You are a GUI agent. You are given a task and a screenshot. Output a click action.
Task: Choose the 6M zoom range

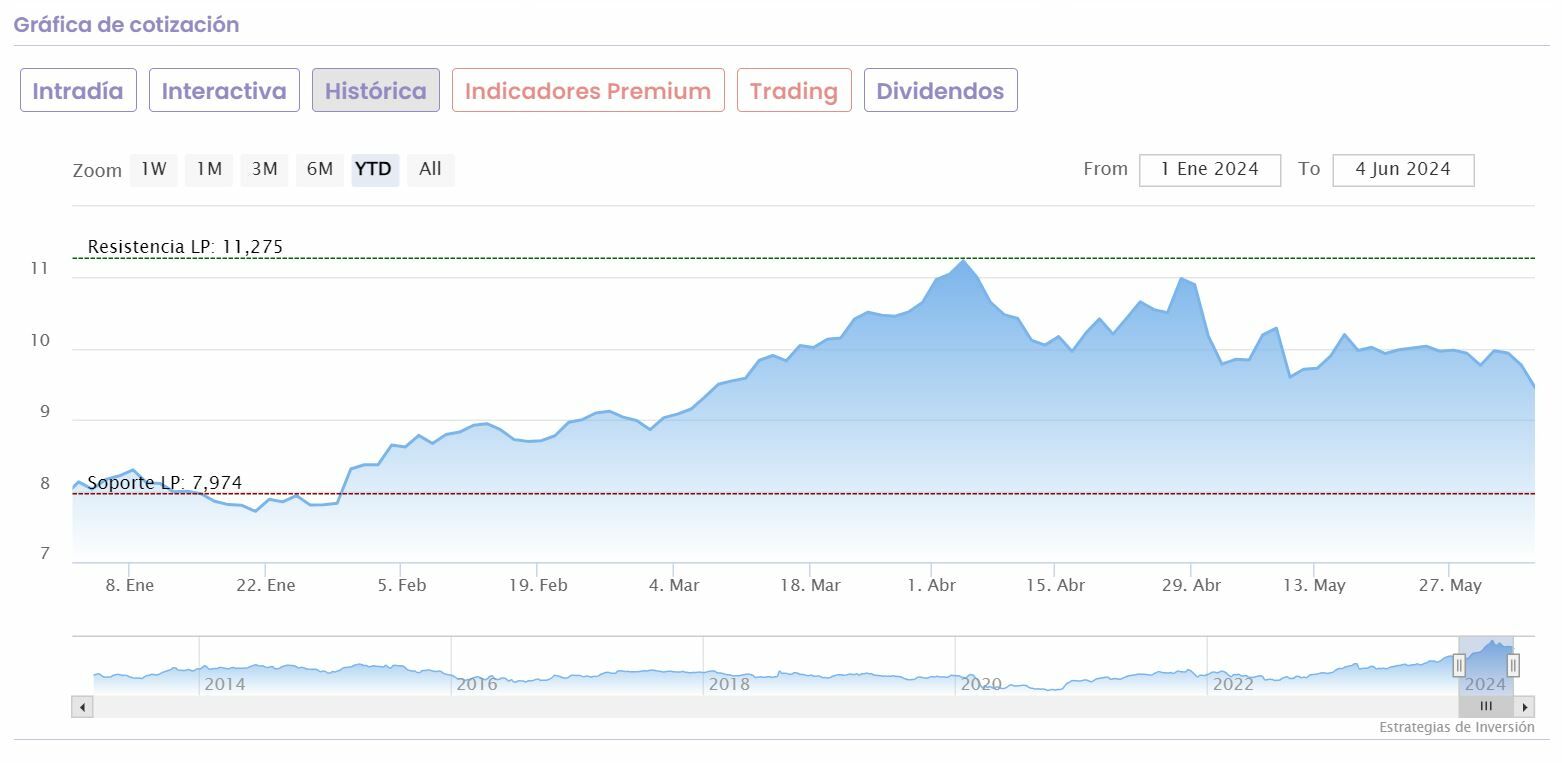320,169
